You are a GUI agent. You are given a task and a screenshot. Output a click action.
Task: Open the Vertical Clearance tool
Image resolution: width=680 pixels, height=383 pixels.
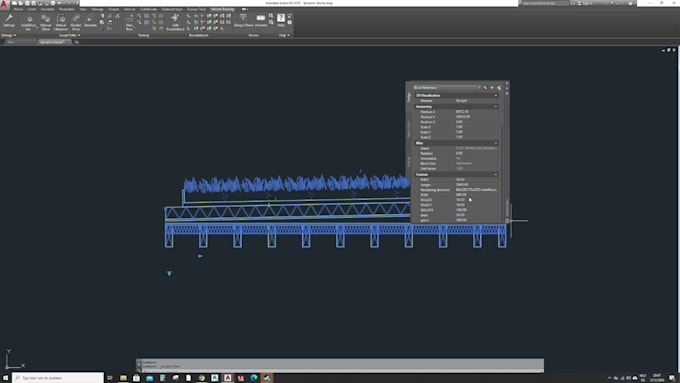61,22
